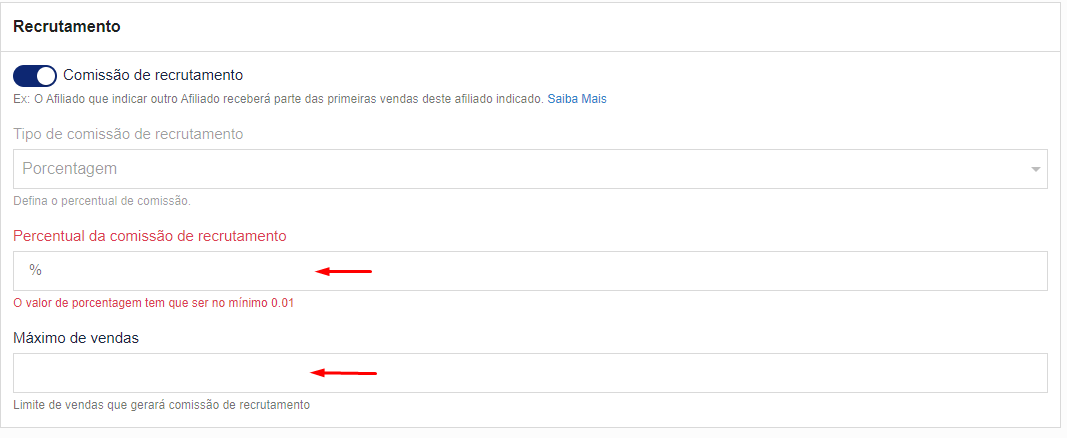Open the Porcentagem commission type dropdown

coord(530,169)
